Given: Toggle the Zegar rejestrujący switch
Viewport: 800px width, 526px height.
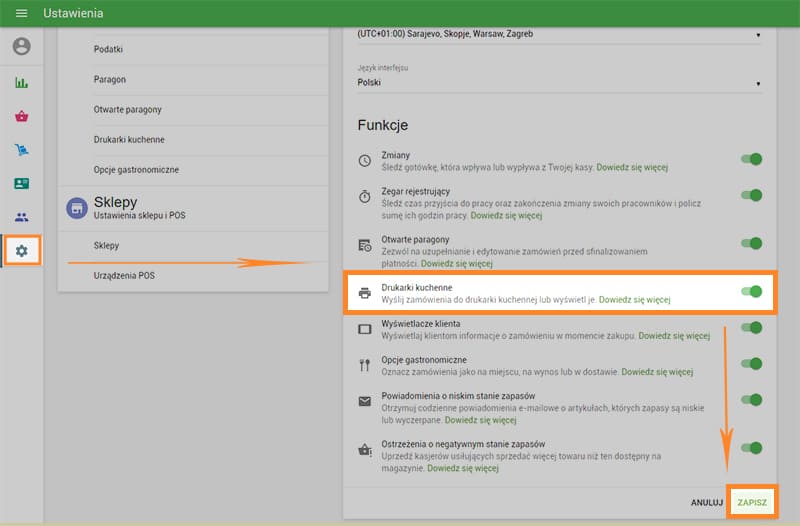Looking at the screenshot, I should [751, 195].
